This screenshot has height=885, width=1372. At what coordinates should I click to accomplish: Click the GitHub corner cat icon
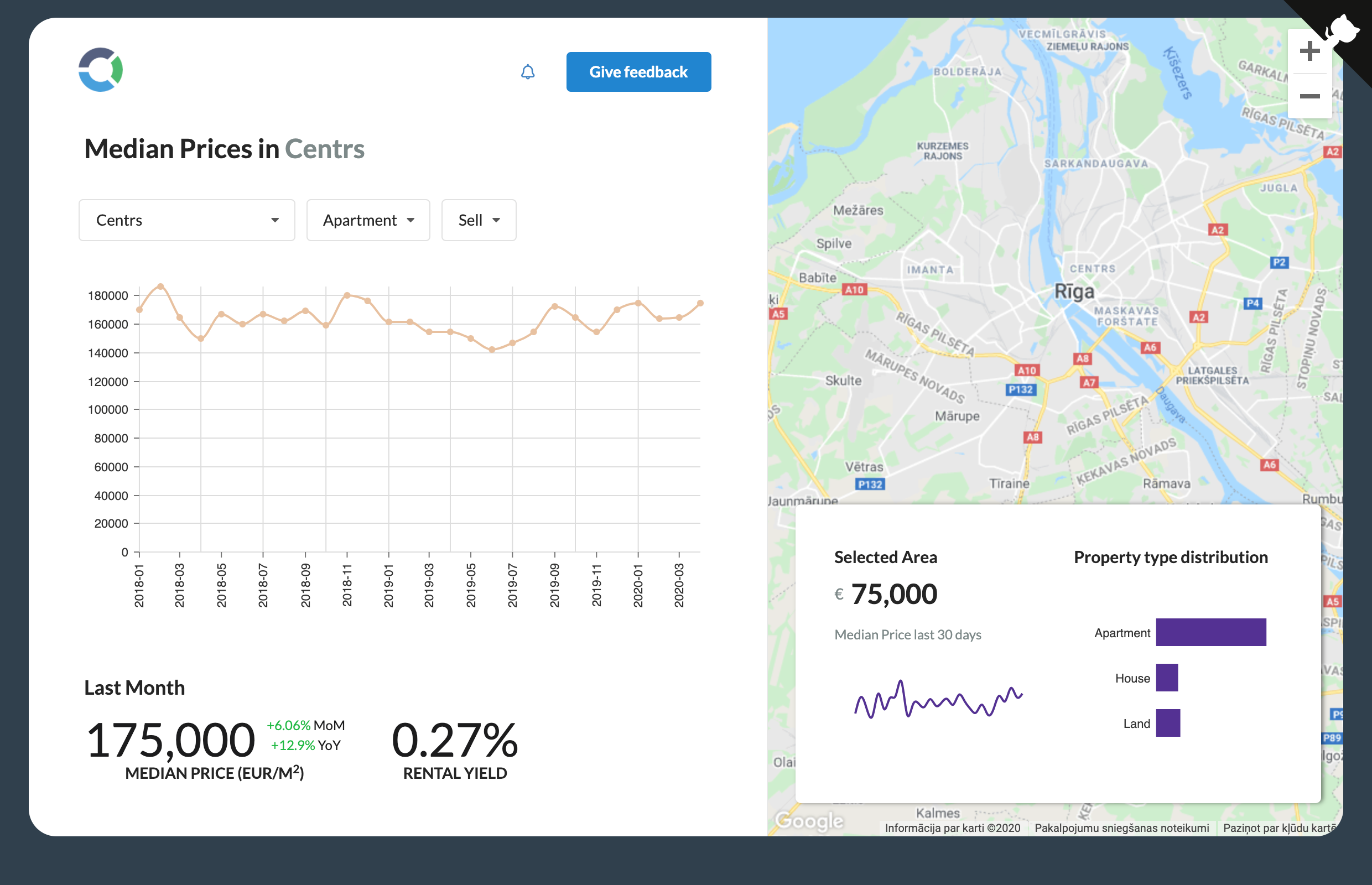click(x=1343, y=29)
